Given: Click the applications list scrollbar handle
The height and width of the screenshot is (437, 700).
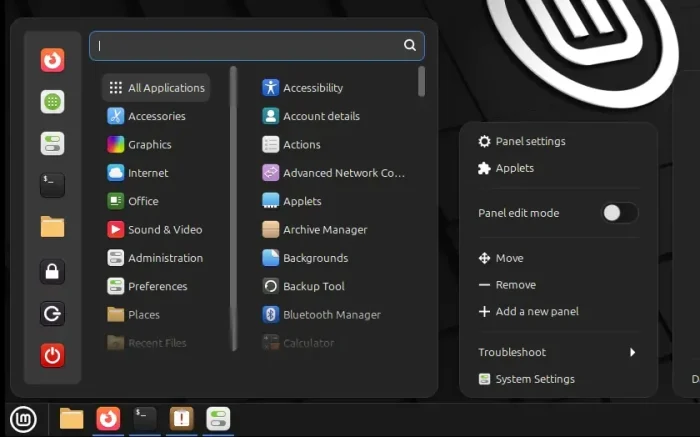Looking at the screenshot, I should (421, 81).
